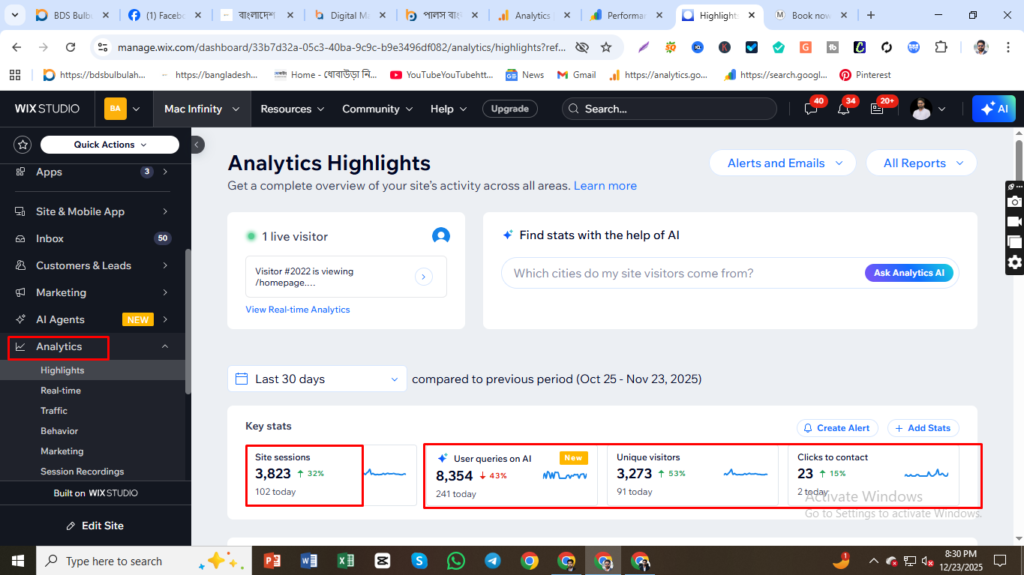The width and height of the screenshot is (1024, 575).
Task: Collapse the sidebar with the arrow button
Action: point(197,144)
